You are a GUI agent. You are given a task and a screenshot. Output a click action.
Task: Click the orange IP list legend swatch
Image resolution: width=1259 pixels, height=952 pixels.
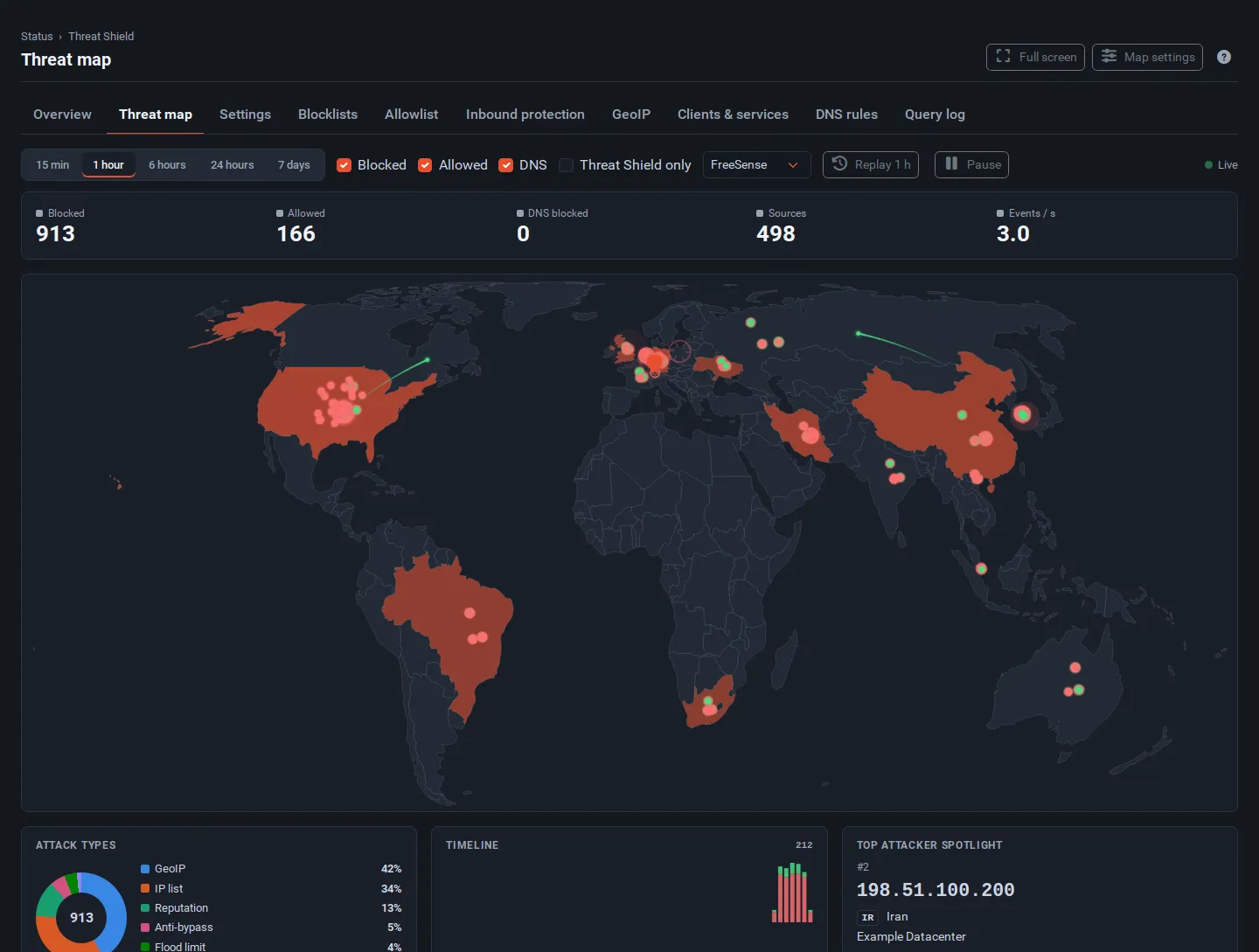145,888
